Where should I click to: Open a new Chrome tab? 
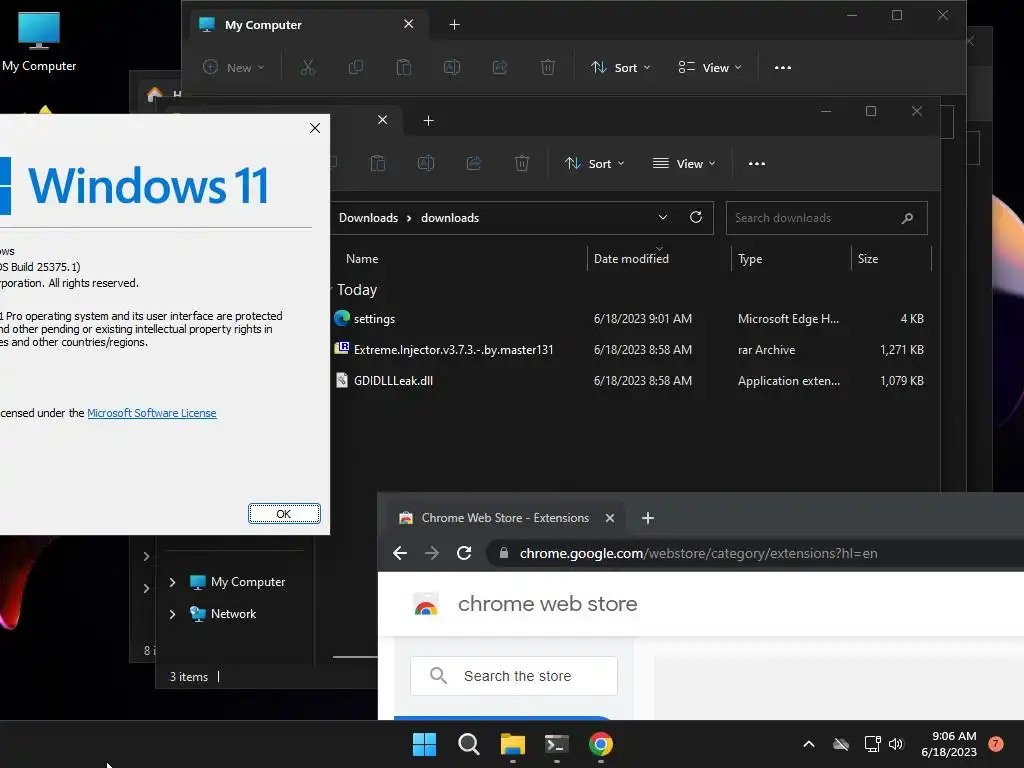tap(647, 518)
